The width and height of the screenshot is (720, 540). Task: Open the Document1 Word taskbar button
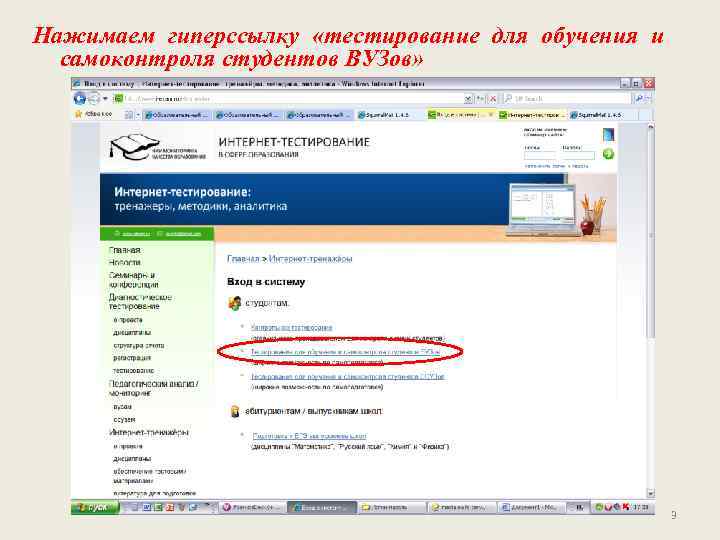(x=530, y=507)
